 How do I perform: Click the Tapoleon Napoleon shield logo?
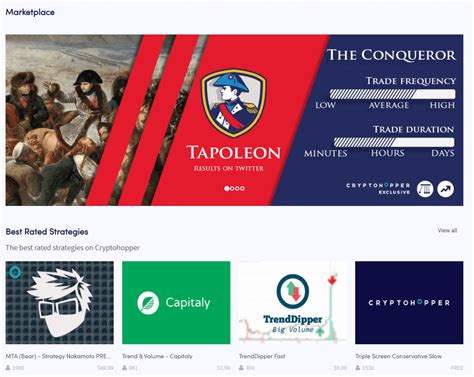tap(234, 103)
